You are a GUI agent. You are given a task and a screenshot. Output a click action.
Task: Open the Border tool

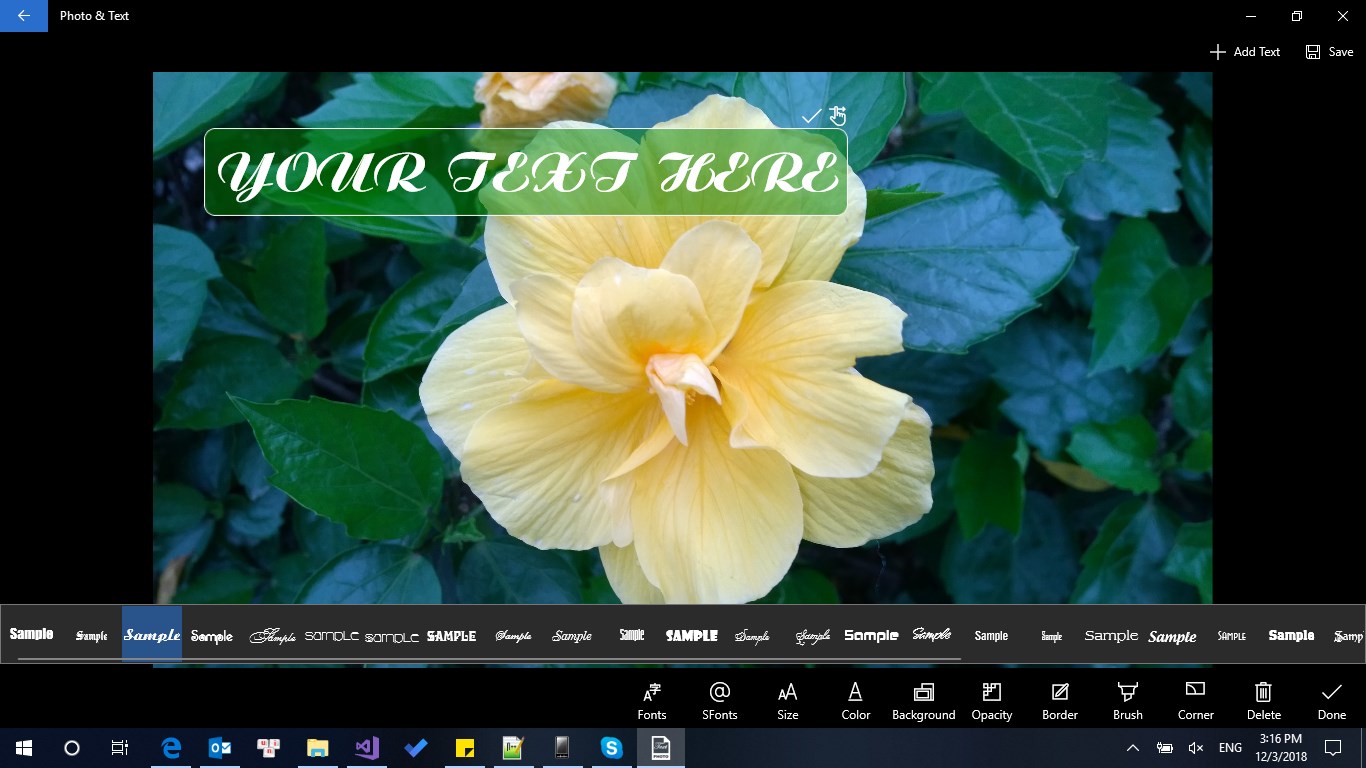coord(1060,701)
